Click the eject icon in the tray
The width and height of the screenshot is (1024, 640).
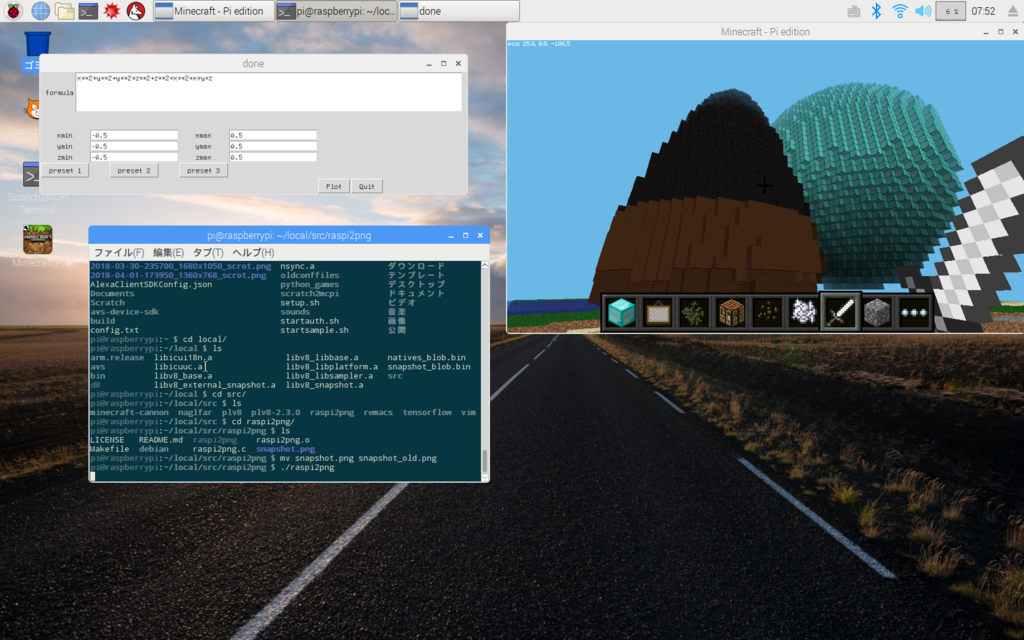pos(1013,11)
